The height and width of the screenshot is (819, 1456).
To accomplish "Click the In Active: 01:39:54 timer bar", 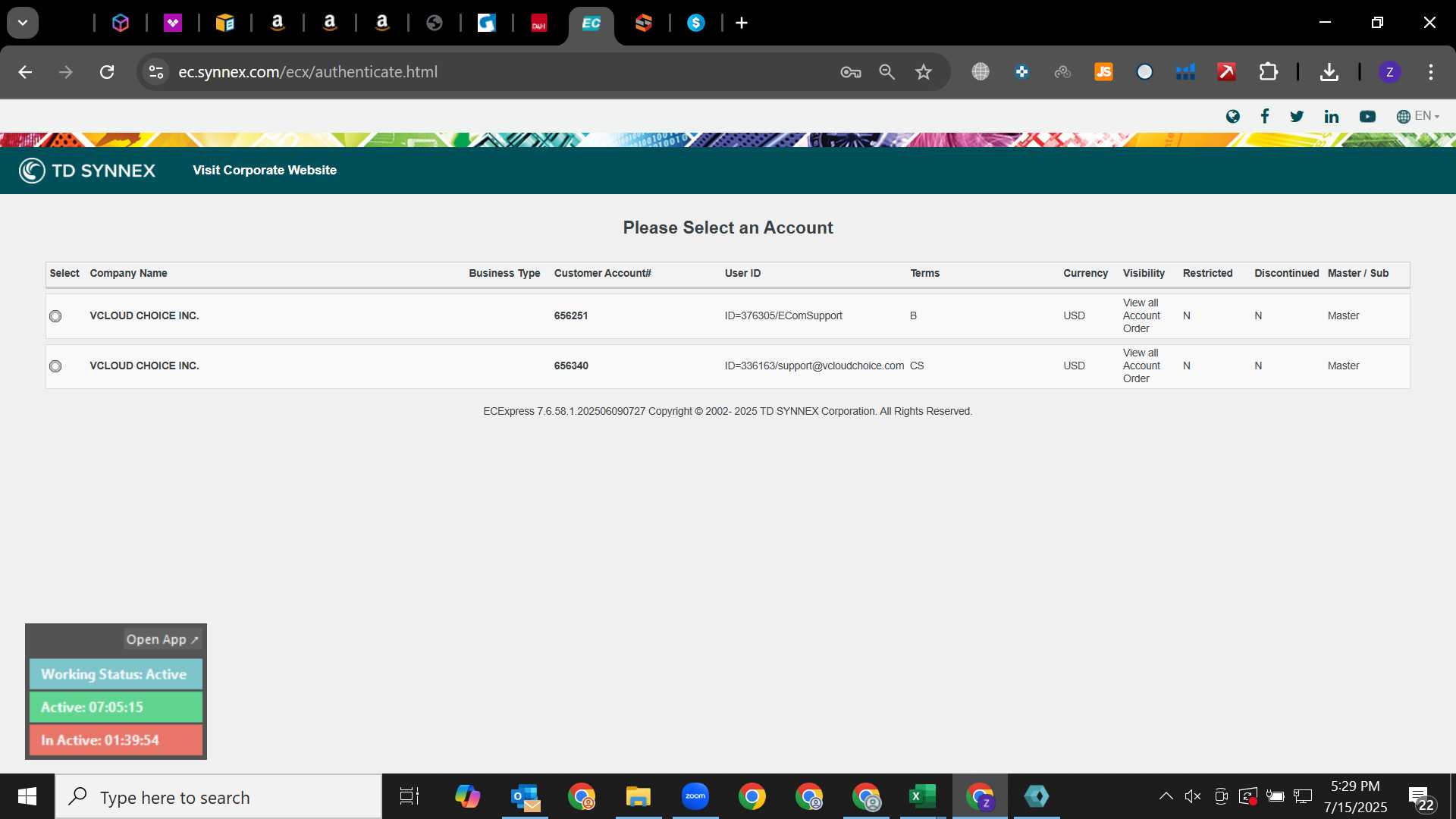I will point(116,740).
